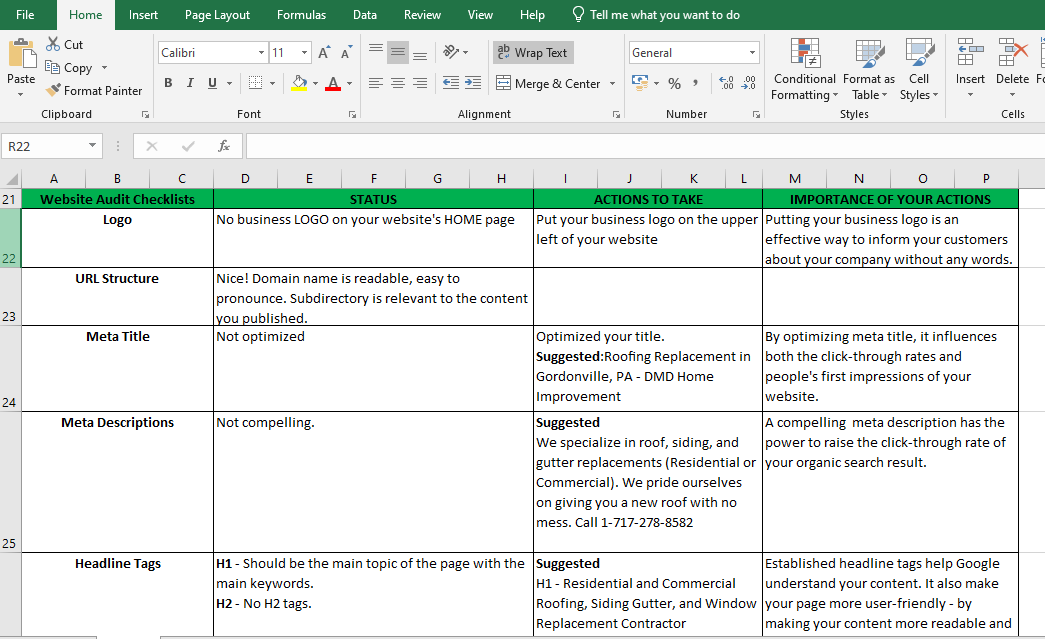Open the File tab
The width and height of the screenshot is (1045, 639).
pyautogui.click(x=25, y=15)
